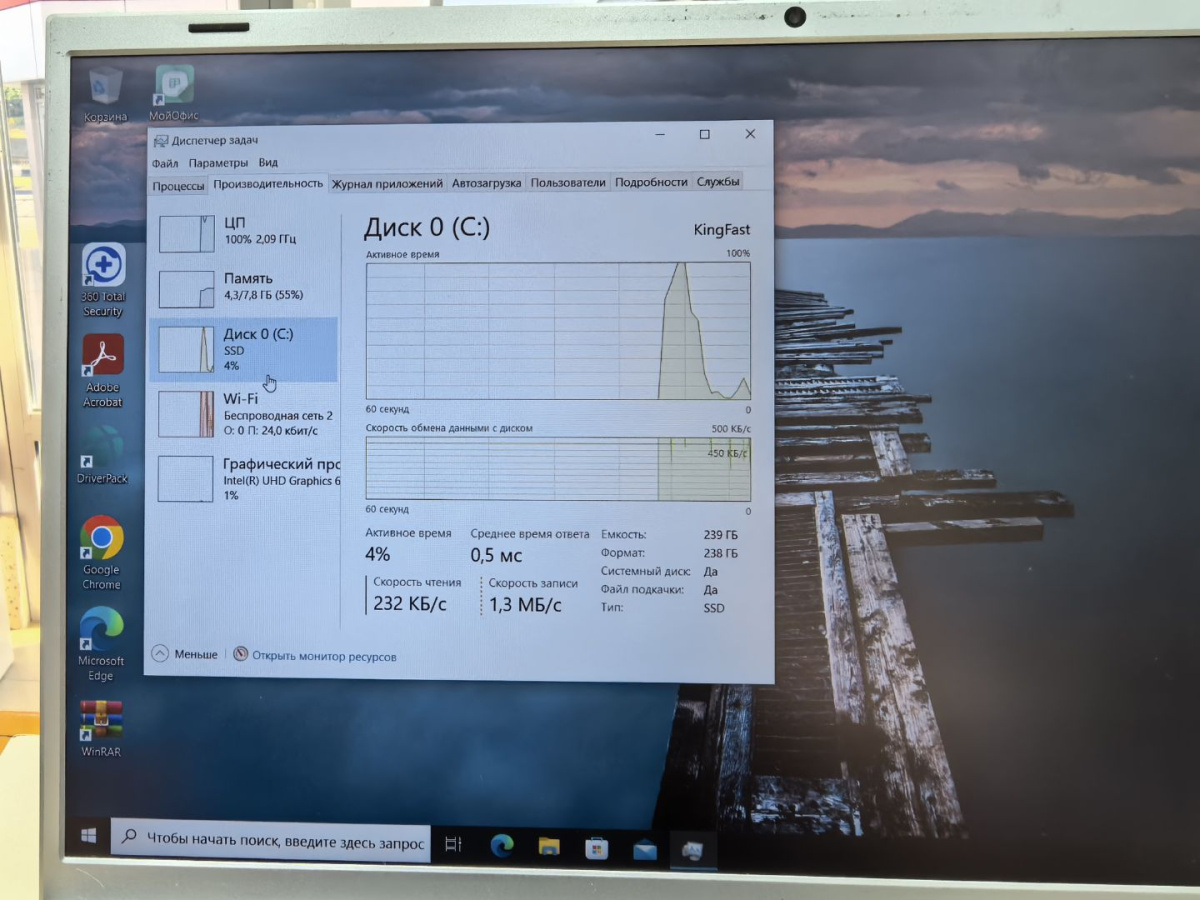Launch Google Chrome from desktop
This screenshot has width=1200, height=900.
(101, 552)
